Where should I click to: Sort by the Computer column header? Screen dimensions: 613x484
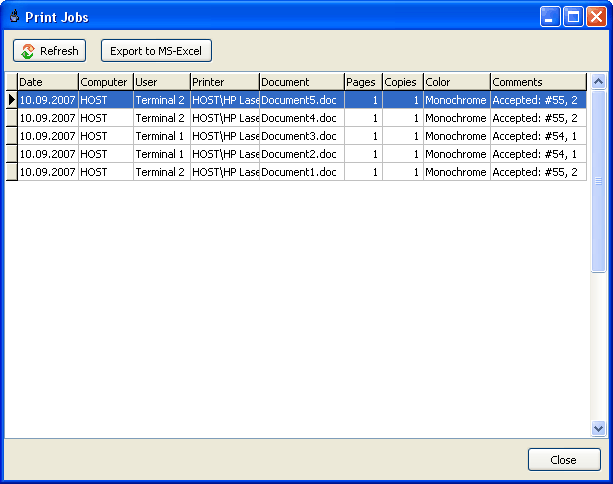pos(105,82)
